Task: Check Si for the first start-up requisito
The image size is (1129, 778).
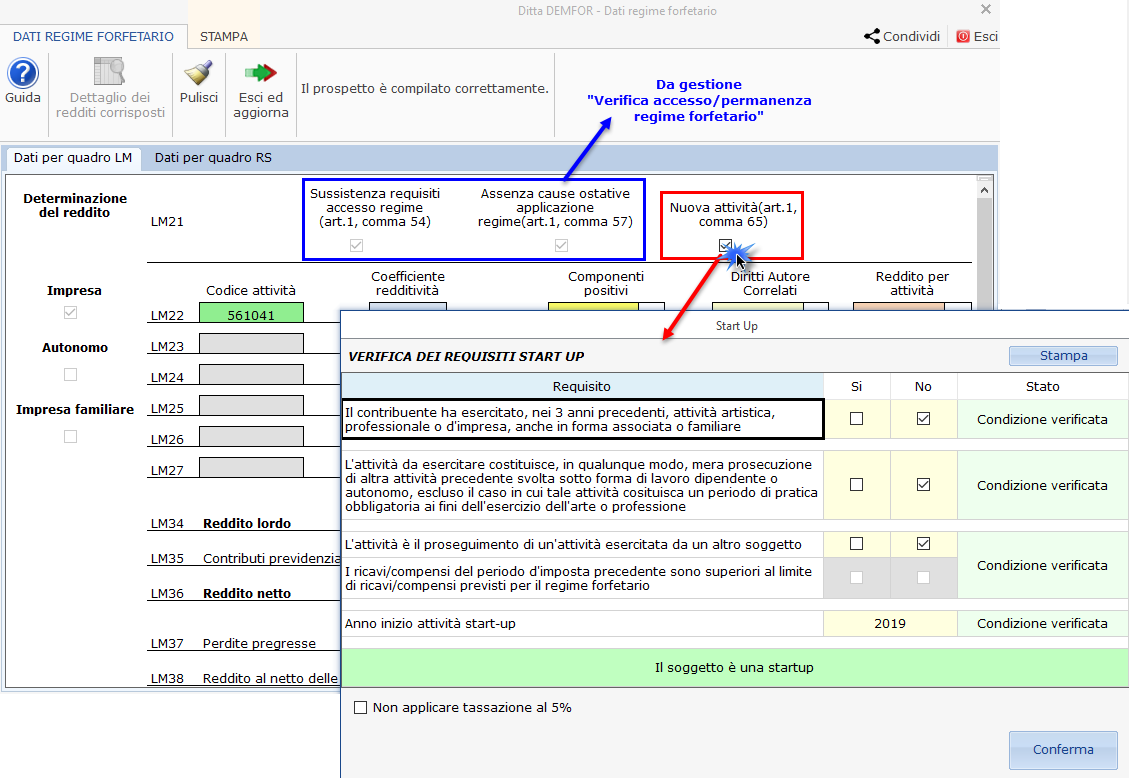Action: [x=856, y=418]
